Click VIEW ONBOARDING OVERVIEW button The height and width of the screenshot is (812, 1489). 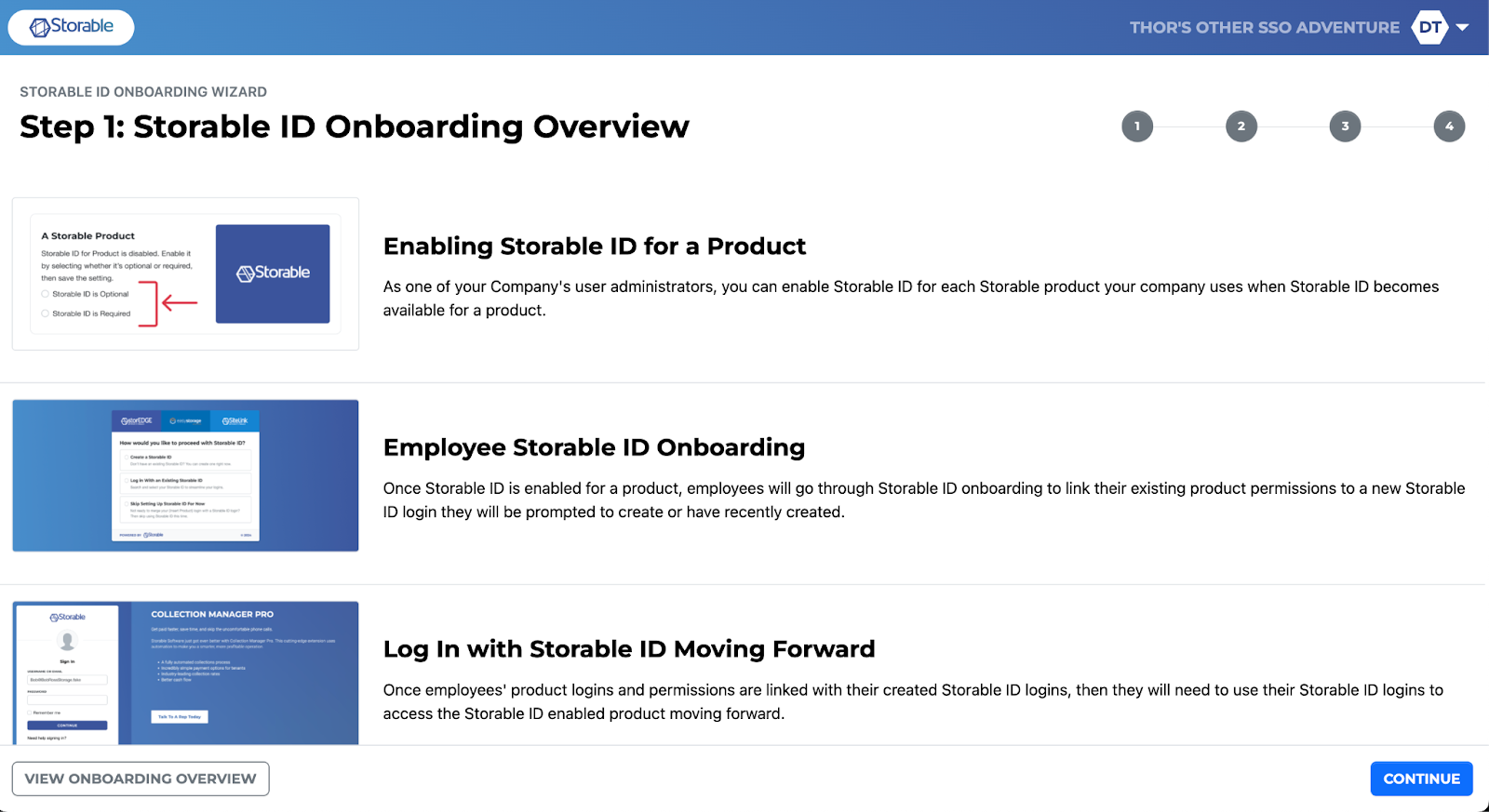(141, 779)
